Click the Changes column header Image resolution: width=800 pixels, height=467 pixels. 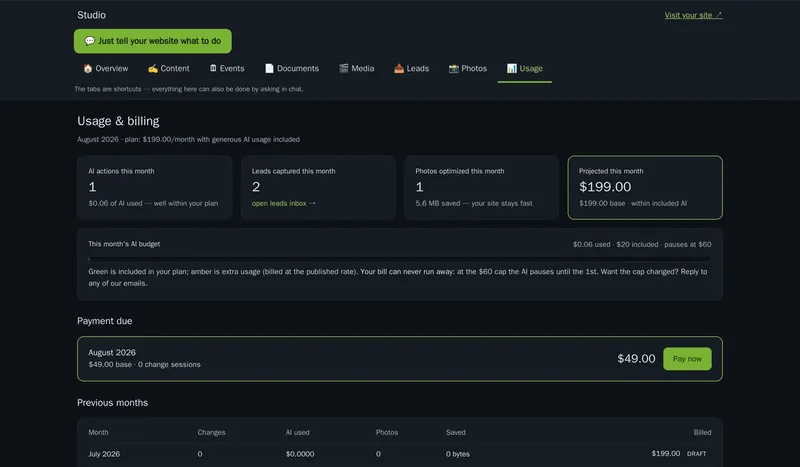pyautogui.click(x=211, y=432)
